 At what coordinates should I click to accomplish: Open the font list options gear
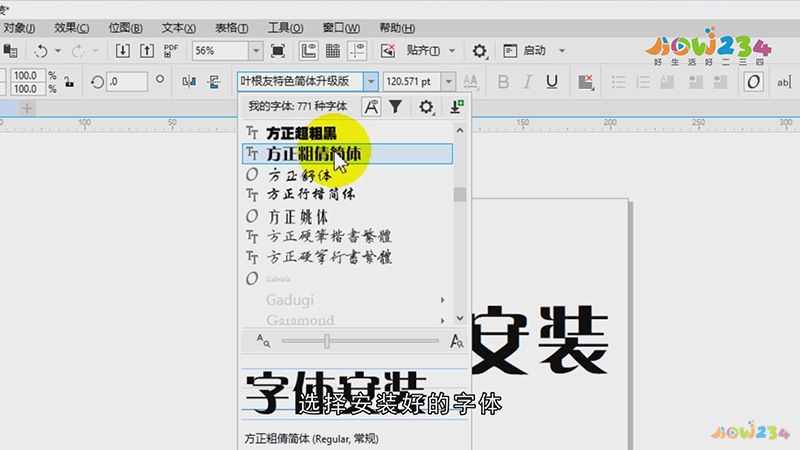pos(426,107)
